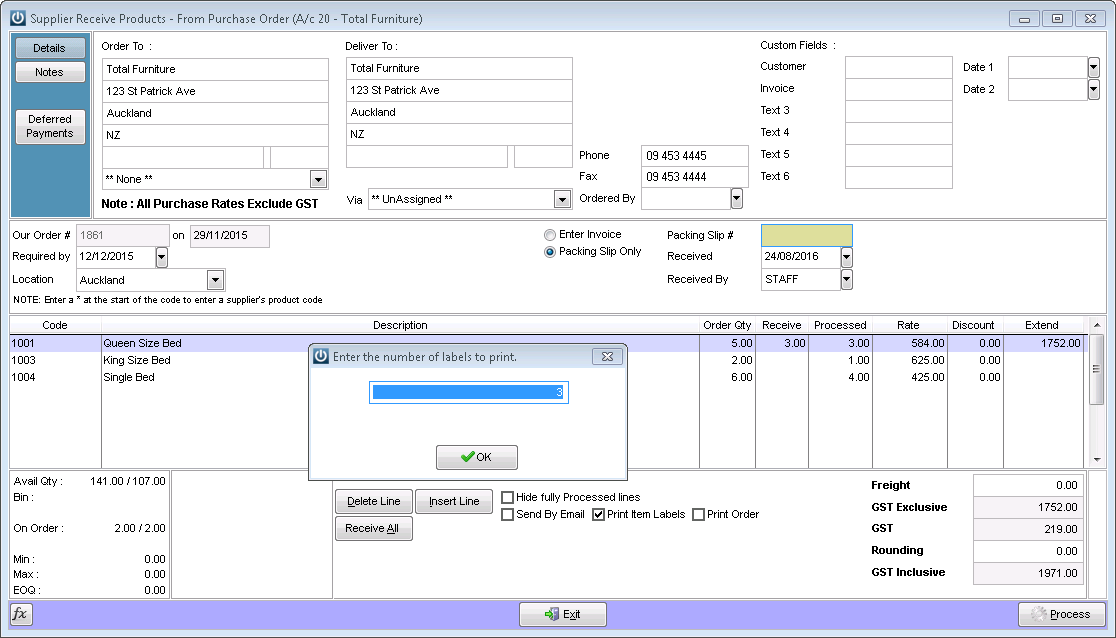Click the Customer custom field input
The image size is (1116, 638).
(899, 67)
